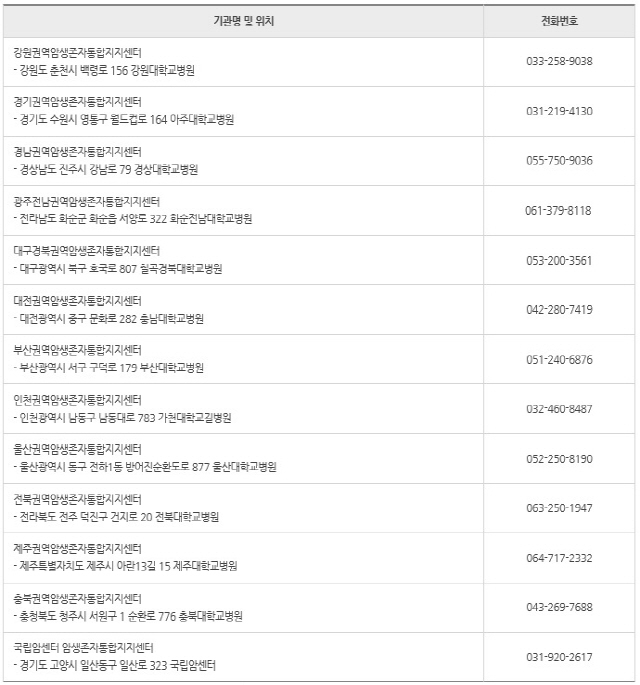Screen dimensions: 640x685
Task: Open the 경남권역암생존자통합지지센터 entry
Action: pos(78,152)
